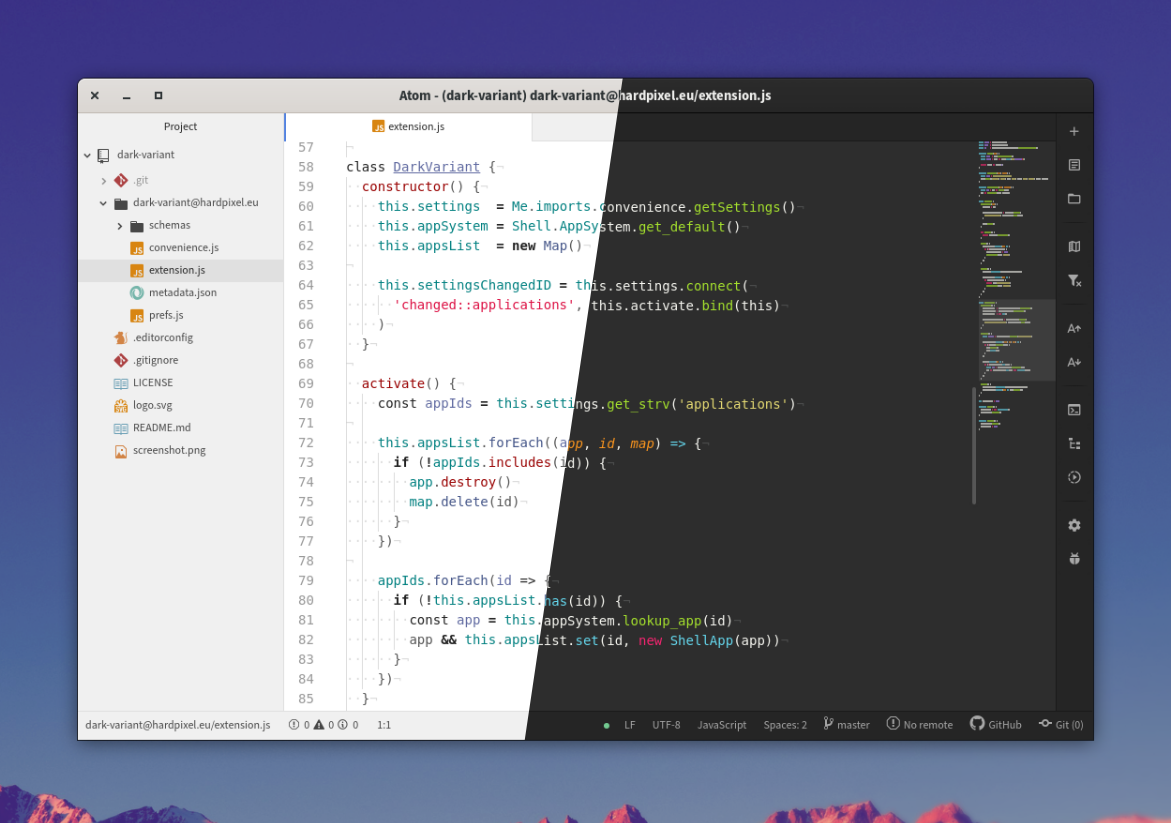This screenshot has height=823, width=1171.
Task: Click the bug devtools icon
Action: pos(1074,559)
